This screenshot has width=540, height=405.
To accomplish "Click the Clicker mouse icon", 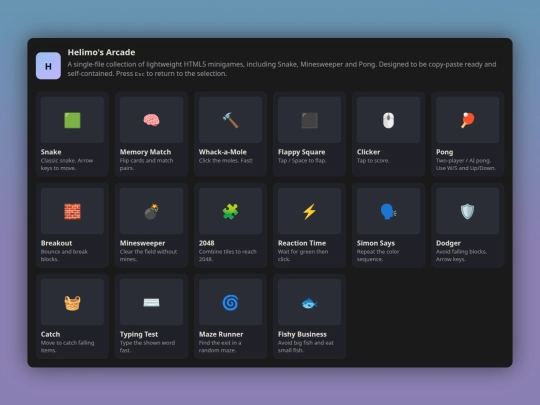I will 388,120.
